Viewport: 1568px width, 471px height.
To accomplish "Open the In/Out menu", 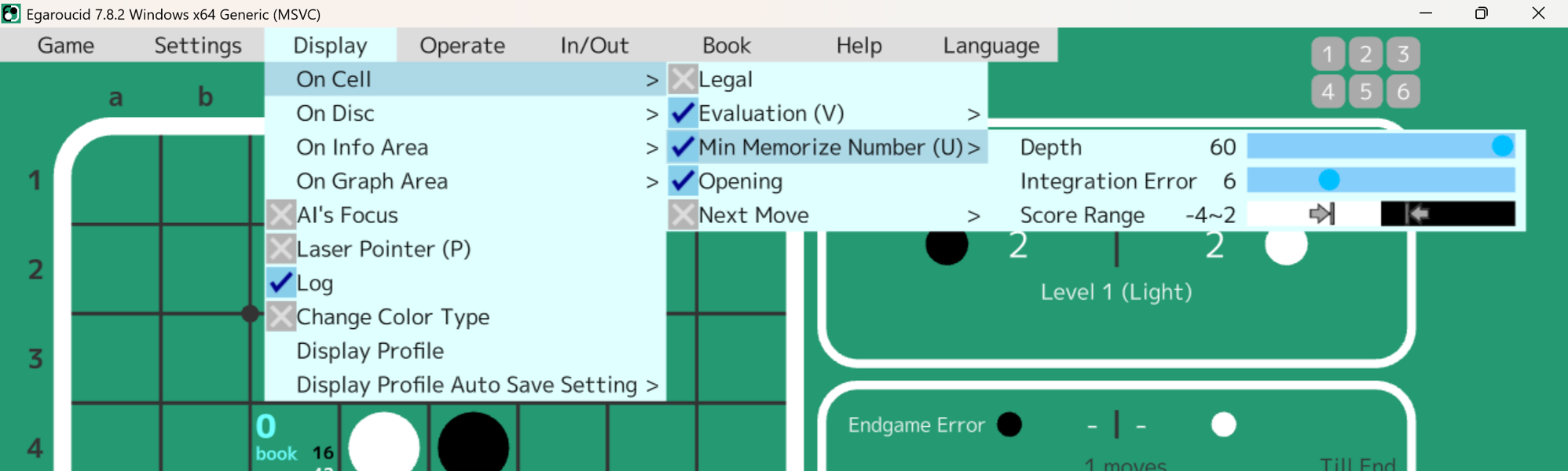I will tap(595, 46).
